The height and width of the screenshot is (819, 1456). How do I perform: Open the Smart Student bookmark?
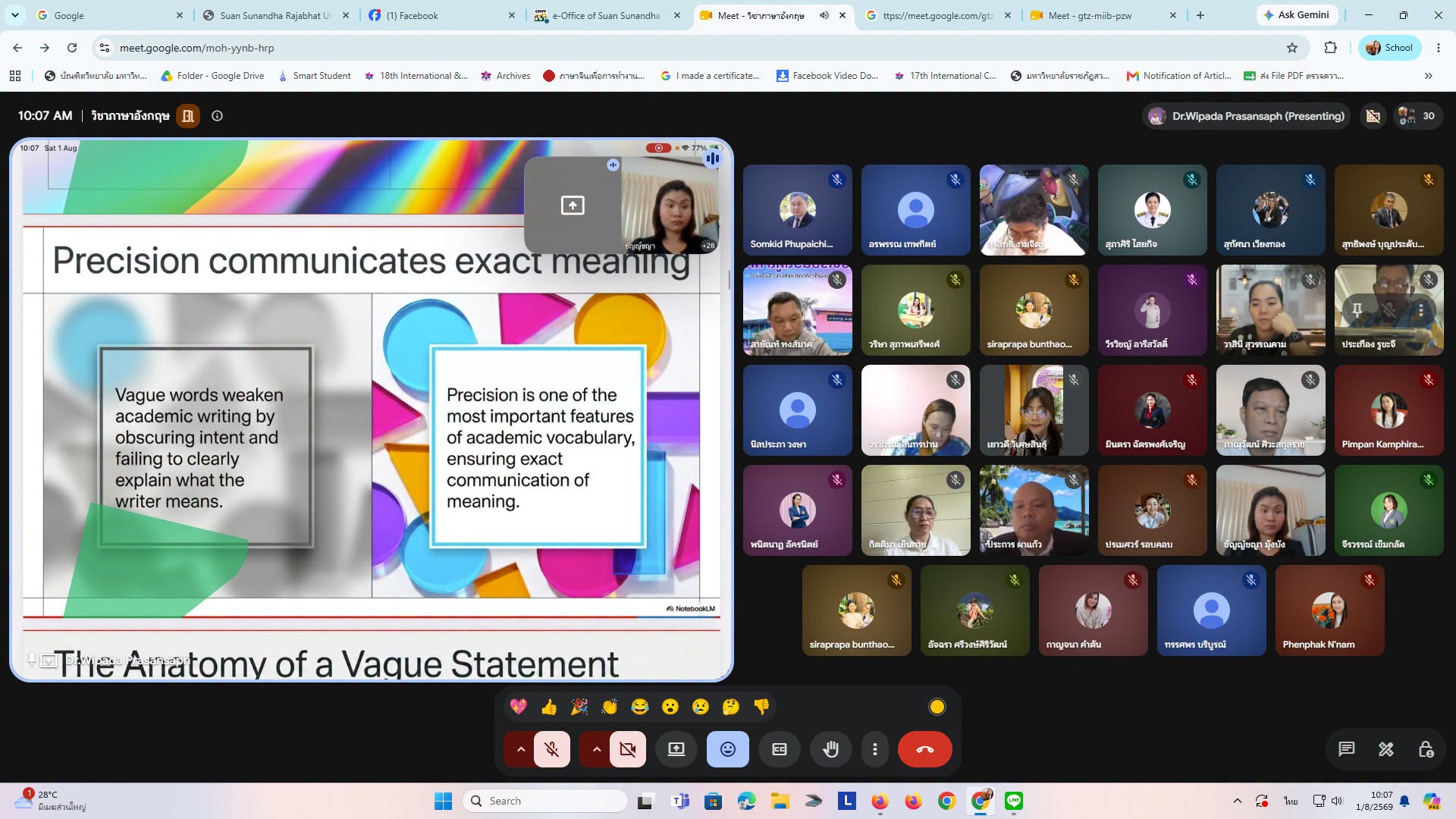click(315, 76)
